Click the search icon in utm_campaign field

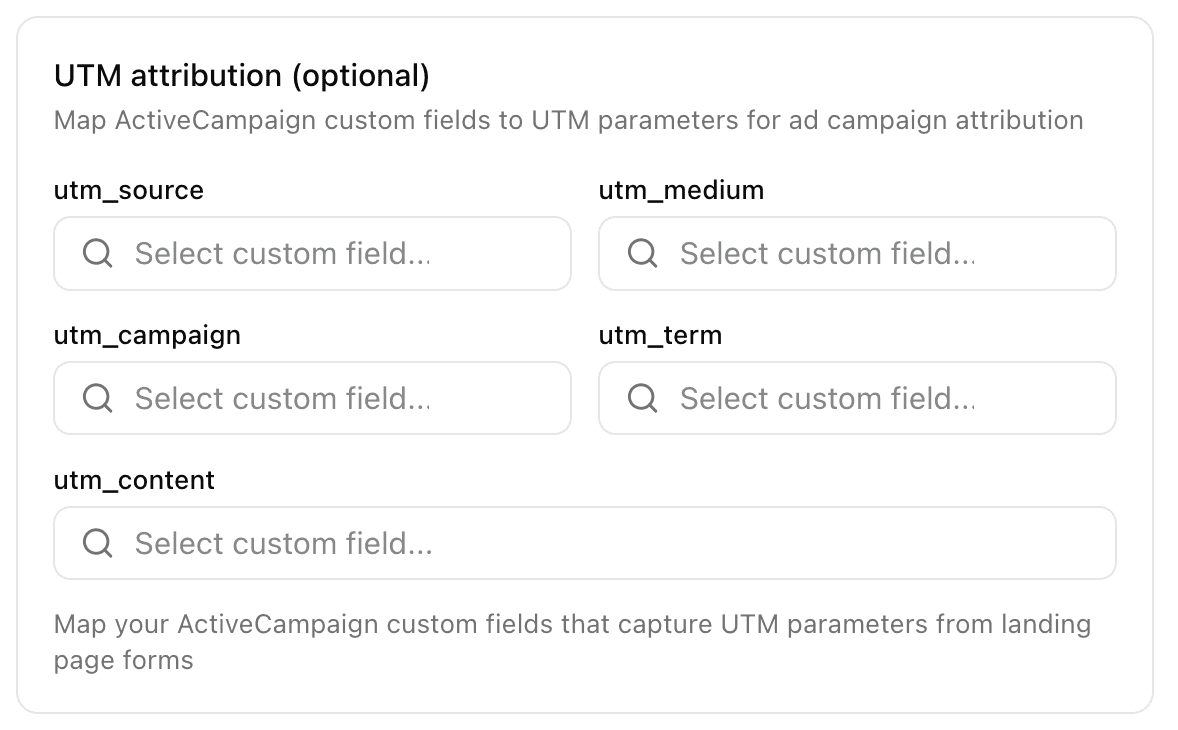[x=97, y=399]
